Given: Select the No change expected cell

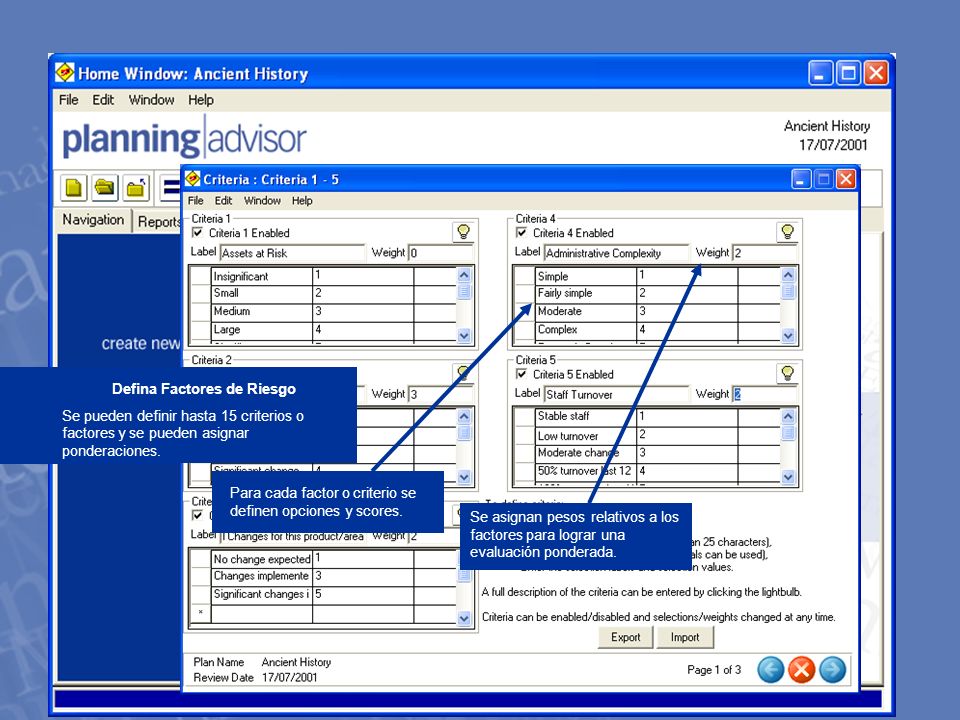Looking at the screenshot, I should (x=261, y=558).
